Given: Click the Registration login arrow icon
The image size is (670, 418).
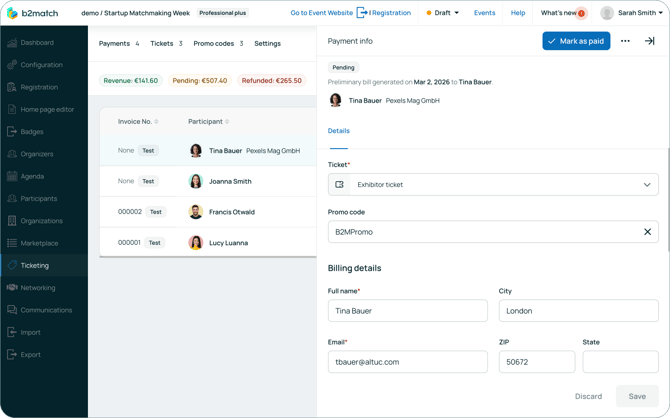Looking at the screenshot, I should 362,13.
